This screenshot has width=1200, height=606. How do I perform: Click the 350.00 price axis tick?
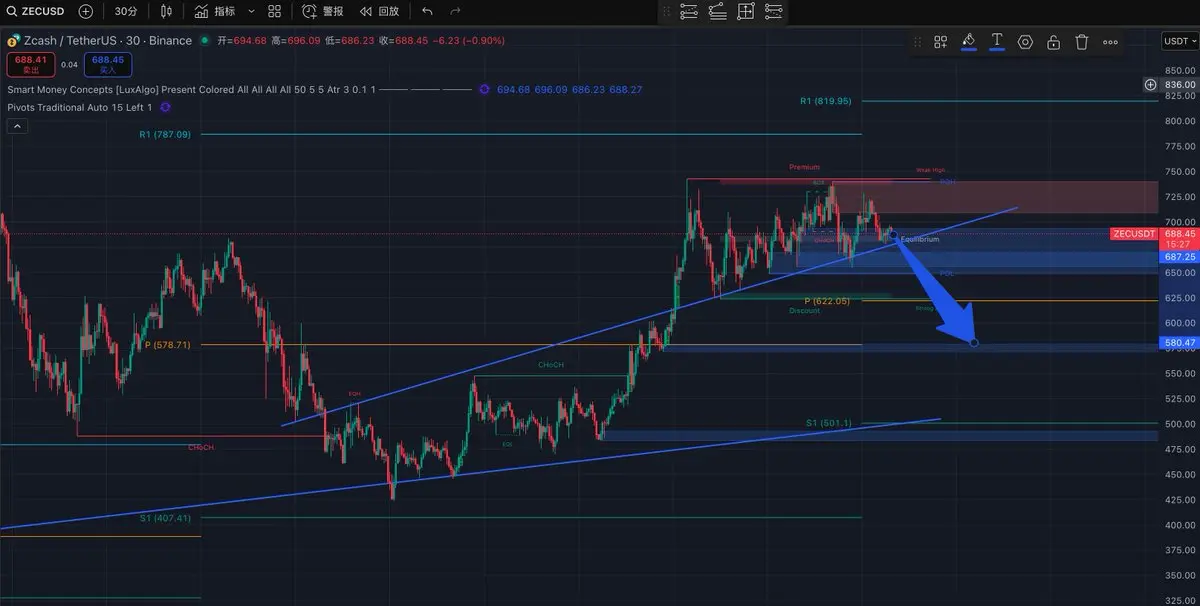tap(1180, 576)
